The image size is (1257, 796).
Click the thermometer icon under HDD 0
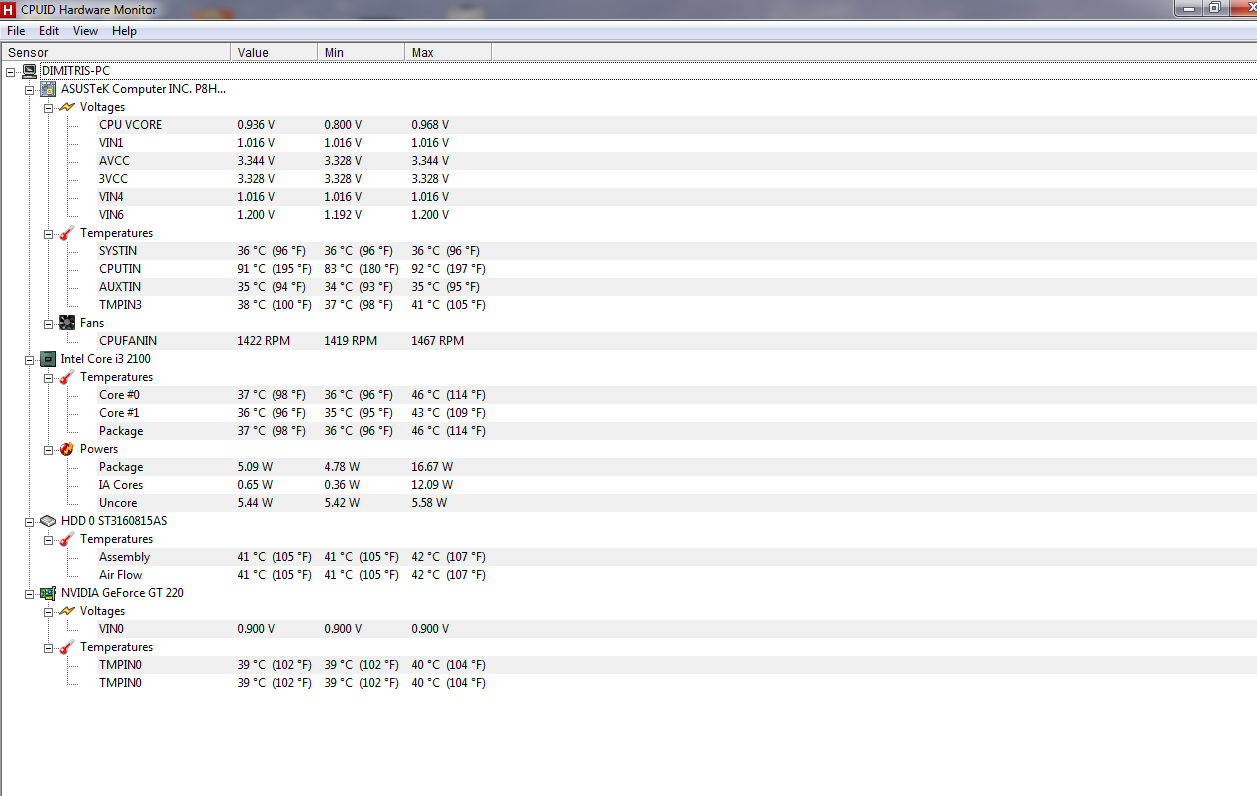(67, 539)
